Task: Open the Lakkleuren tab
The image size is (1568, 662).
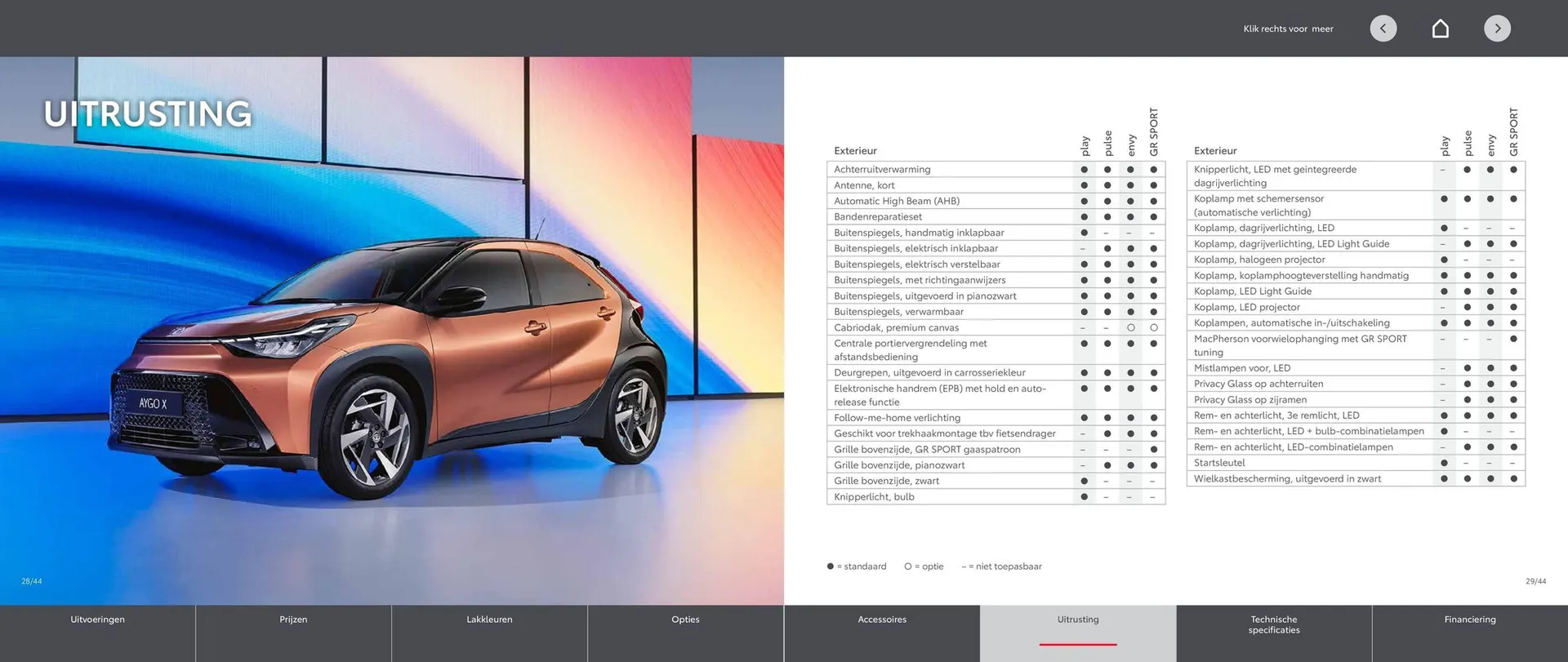Action: (x=490, y=633)
